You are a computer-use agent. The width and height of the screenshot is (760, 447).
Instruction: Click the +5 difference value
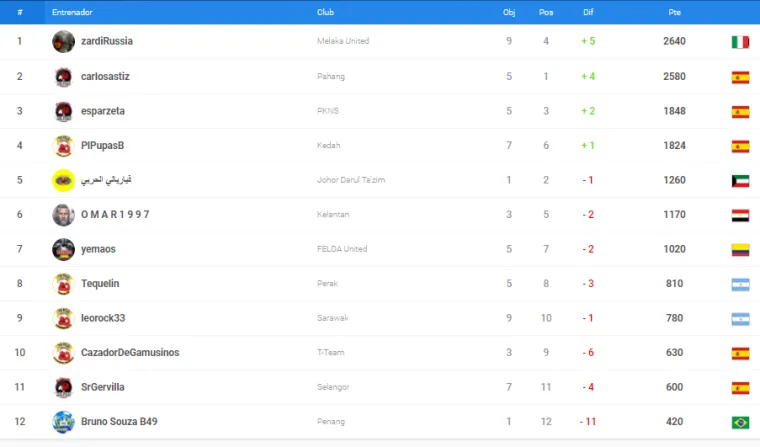pyautogui.click(x=588, y=41)
